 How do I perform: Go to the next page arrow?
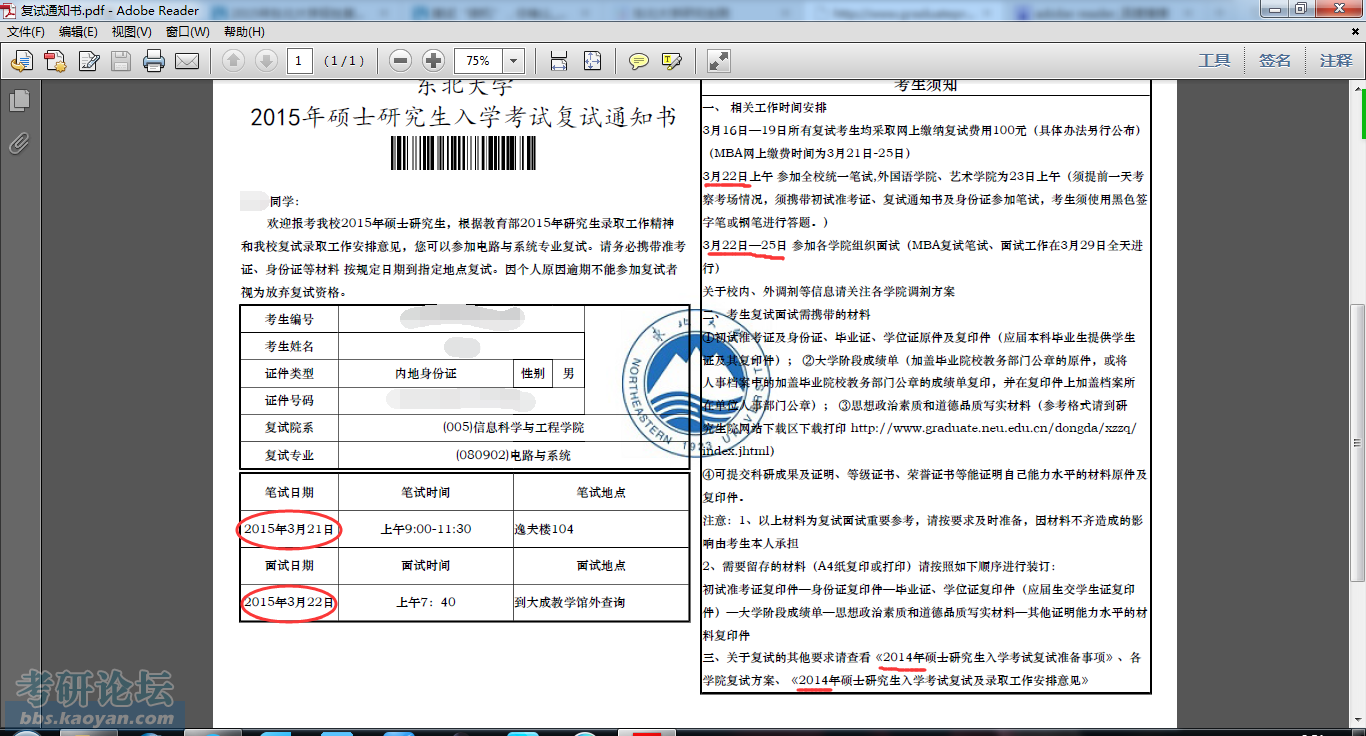click(x=266, y=61)
